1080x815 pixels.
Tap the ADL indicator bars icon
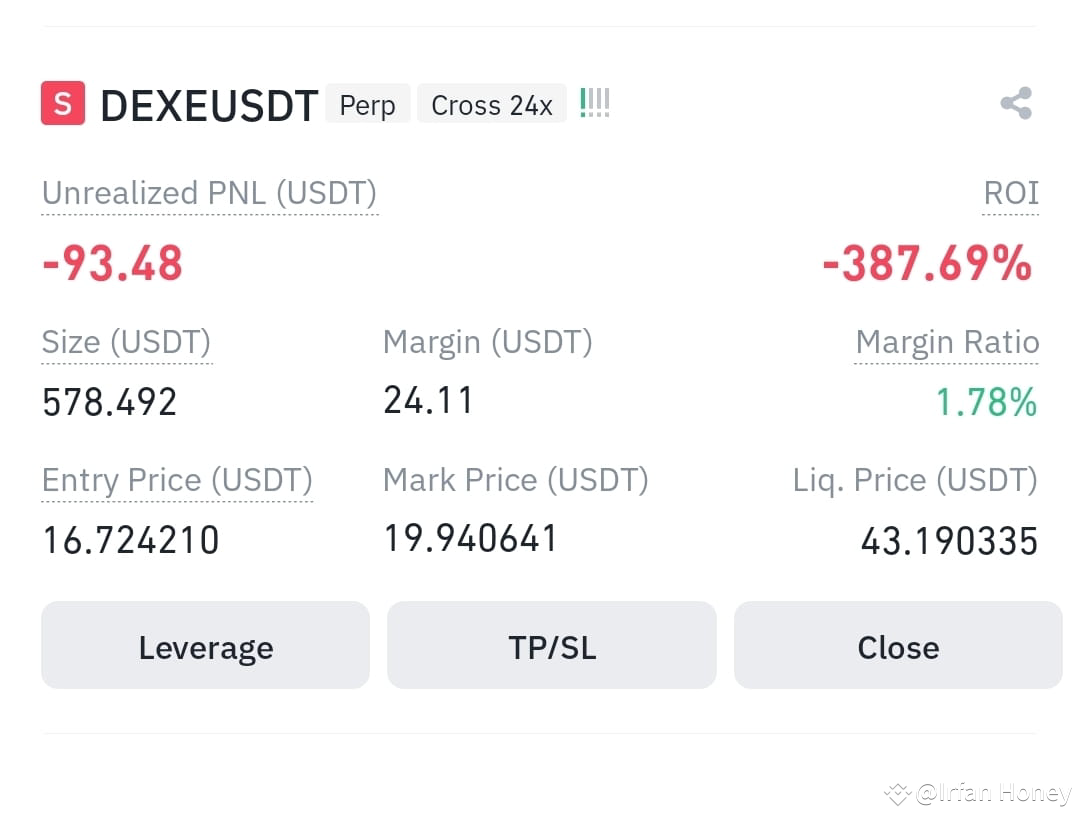pyautogui.click(x=595, y=103)
